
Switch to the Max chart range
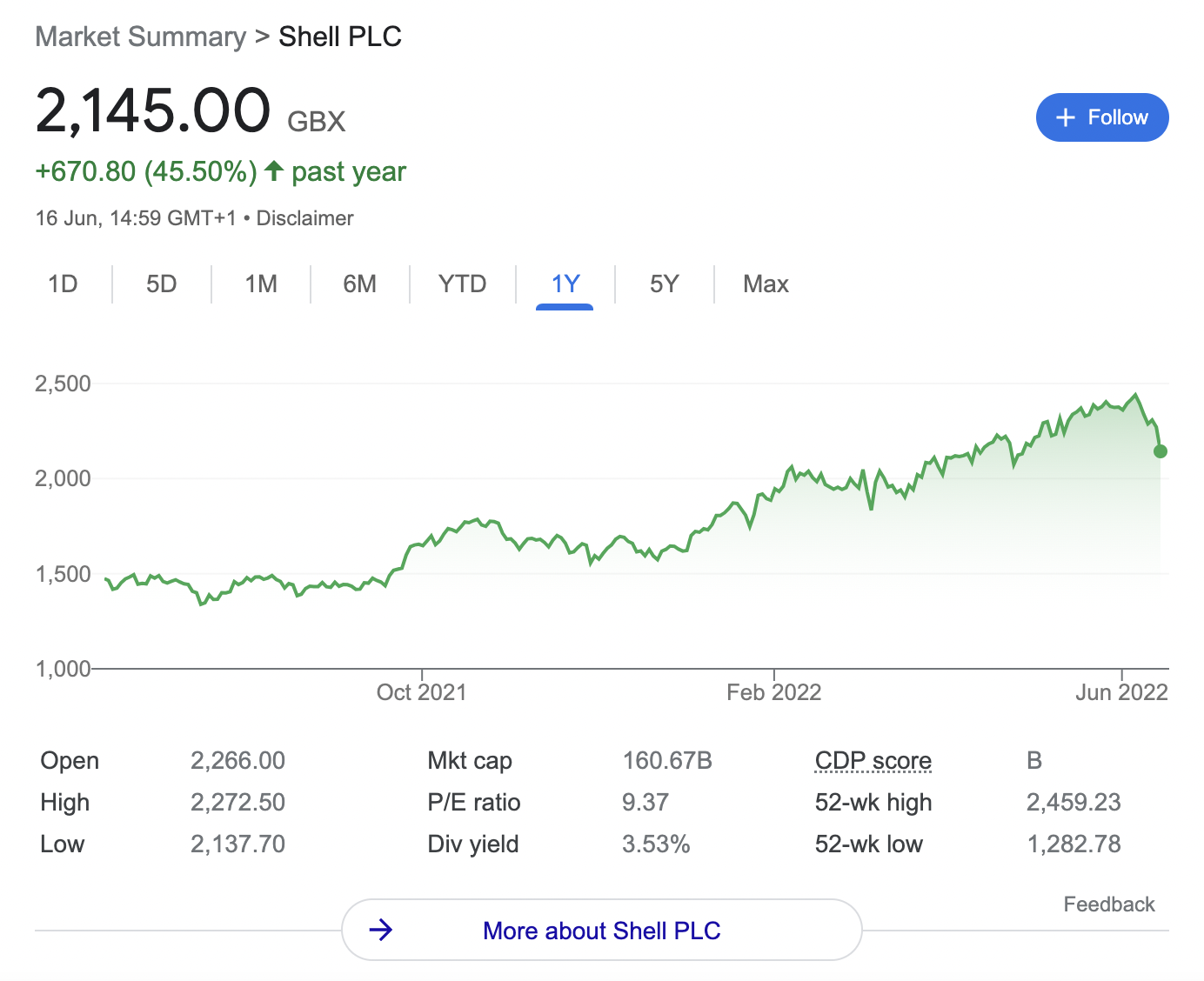[766, 284]
